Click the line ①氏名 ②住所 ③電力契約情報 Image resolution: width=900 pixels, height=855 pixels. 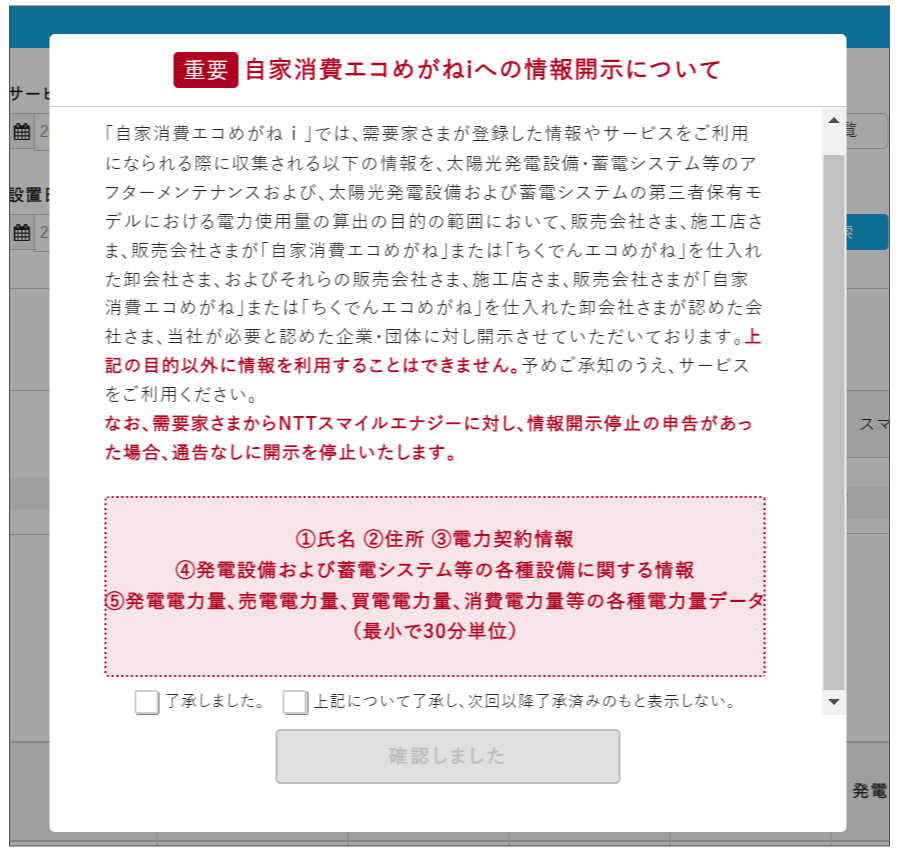click(435, 539)
